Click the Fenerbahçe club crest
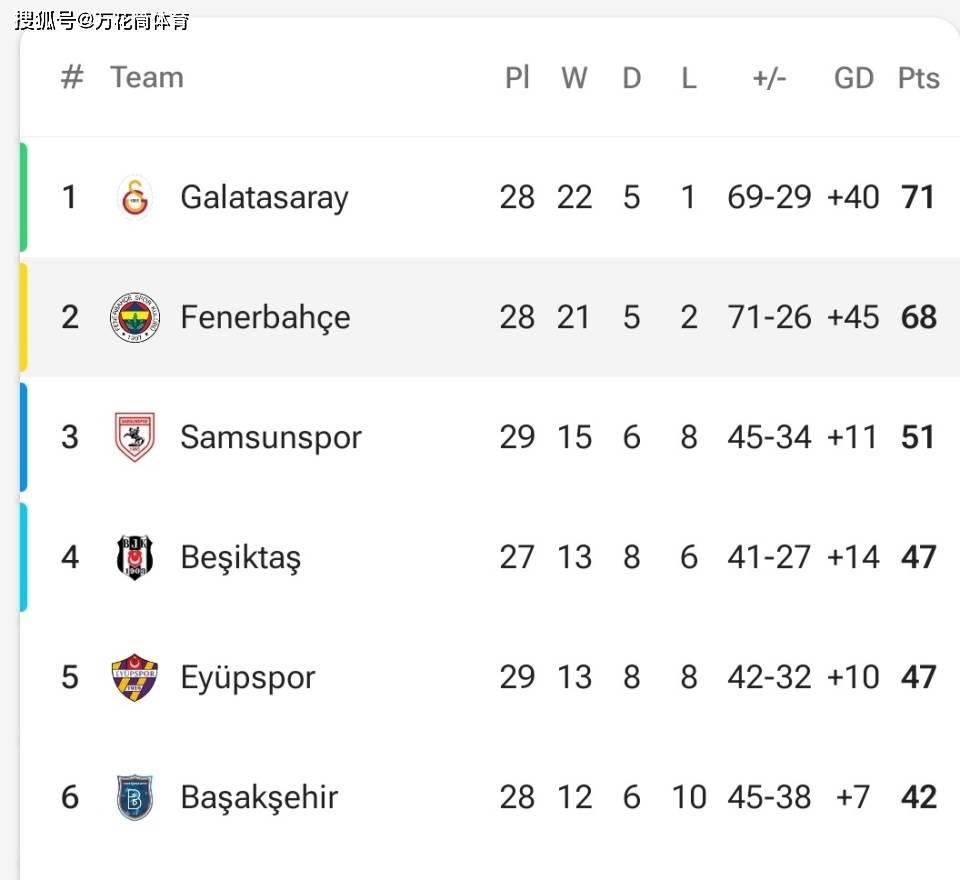Image resolution: width=960 pixels, height=880 pixels. tap(135, 317)
